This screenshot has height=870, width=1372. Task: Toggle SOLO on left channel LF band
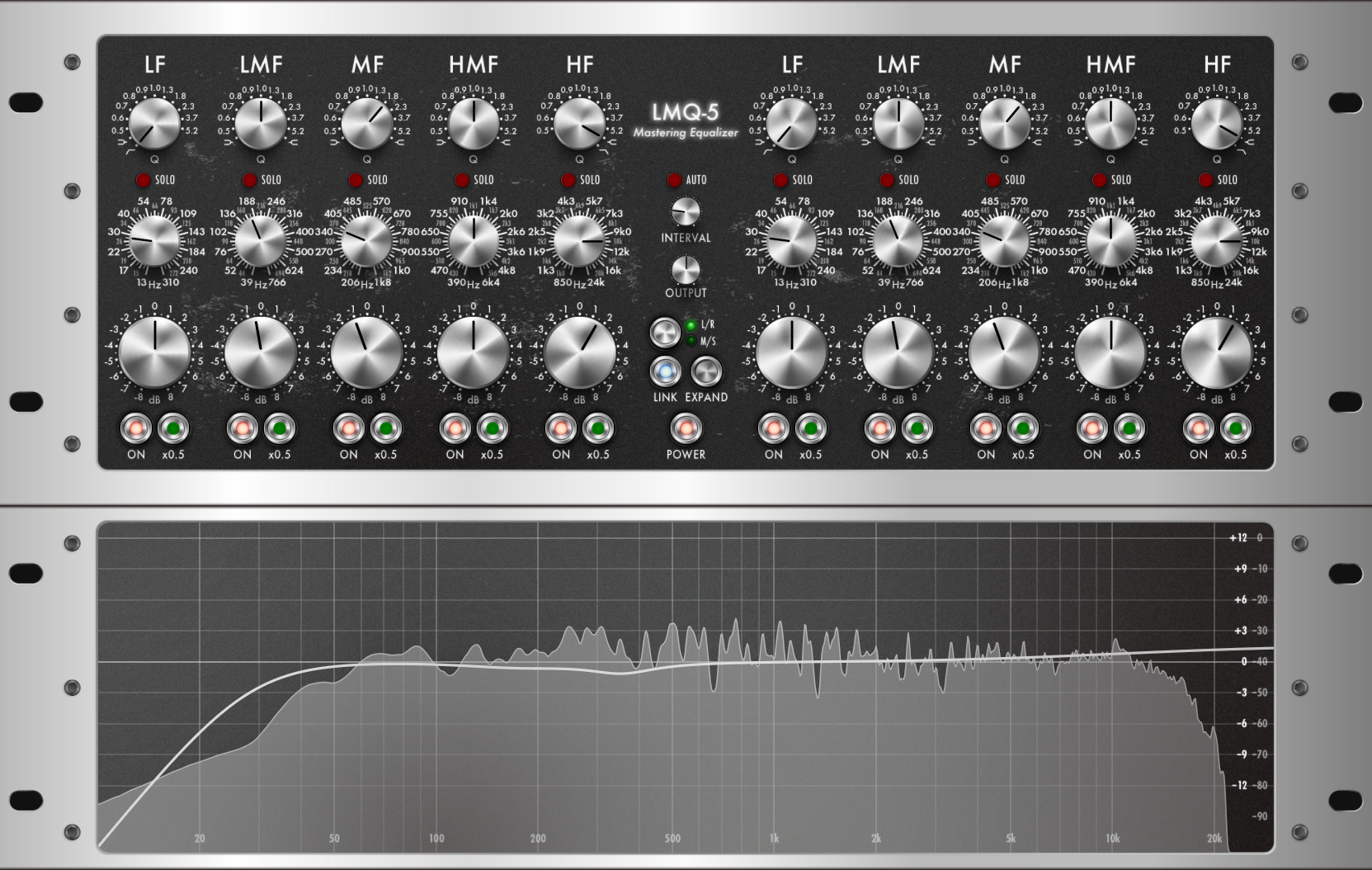(143, 180)
